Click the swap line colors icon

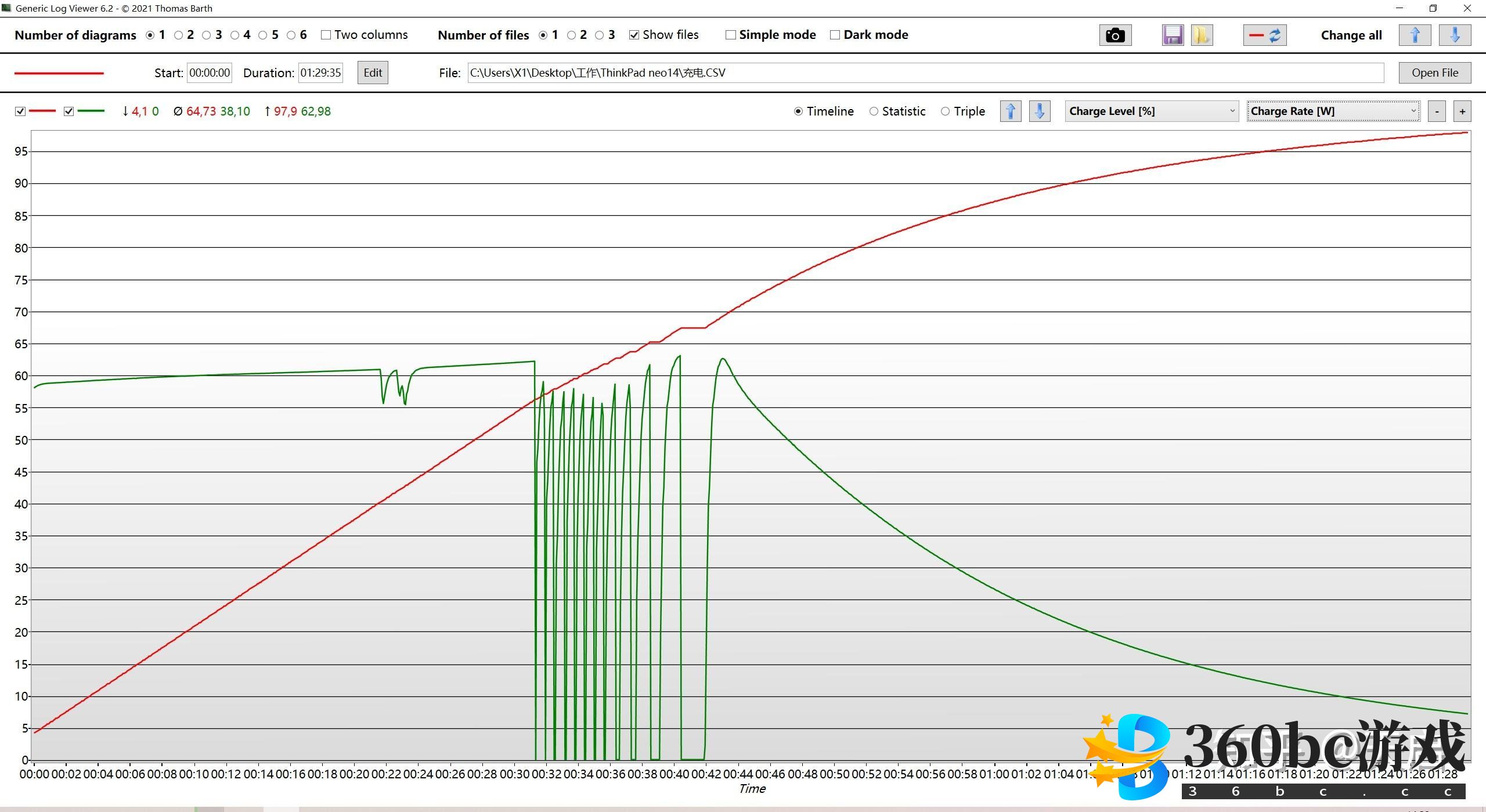click(1265, 35)
